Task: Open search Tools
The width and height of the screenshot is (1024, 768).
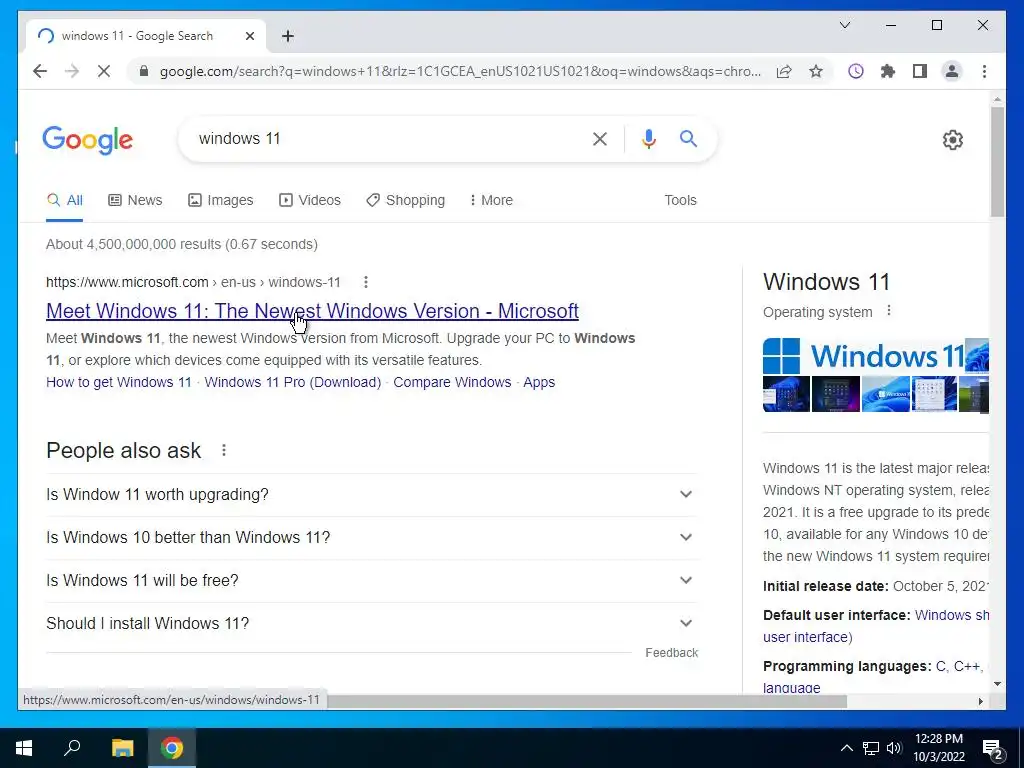Action: click(680, 200)
